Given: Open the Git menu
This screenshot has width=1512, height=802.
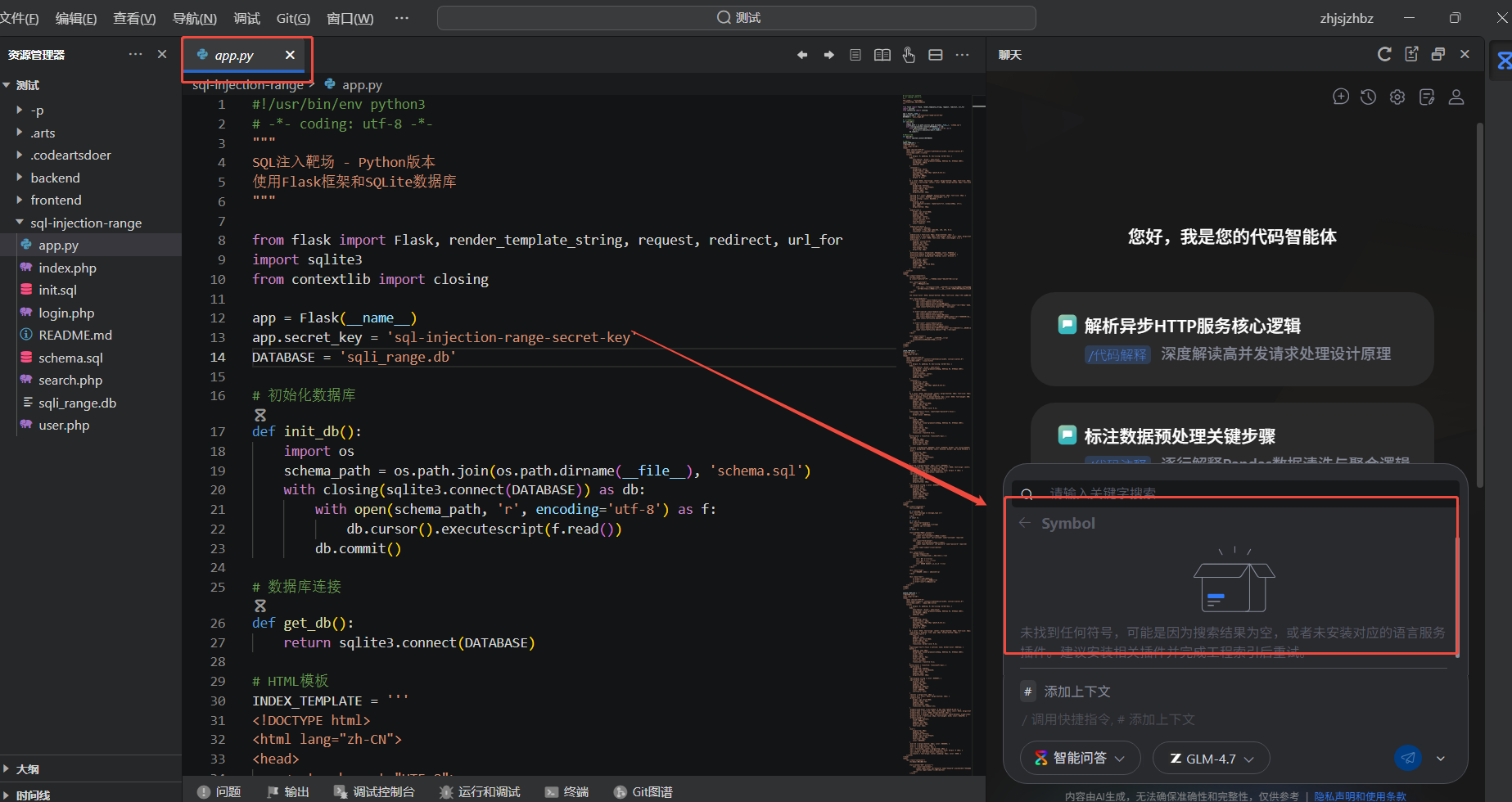Looking at the screenshot, I should pos(293,18).
